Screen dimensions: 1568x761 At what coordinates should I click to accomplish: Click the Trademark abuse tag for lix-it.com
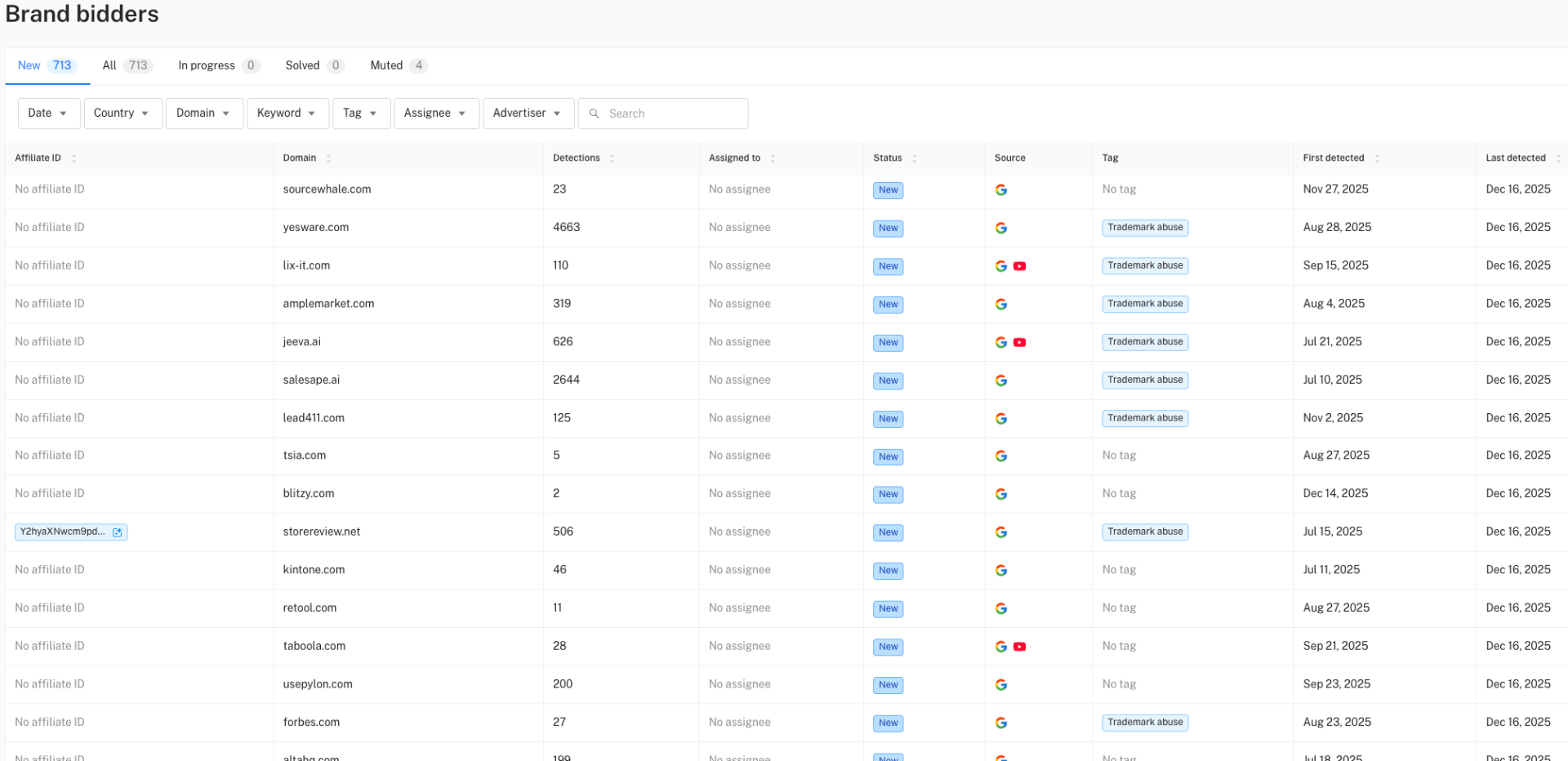(x=1145, y=266)
